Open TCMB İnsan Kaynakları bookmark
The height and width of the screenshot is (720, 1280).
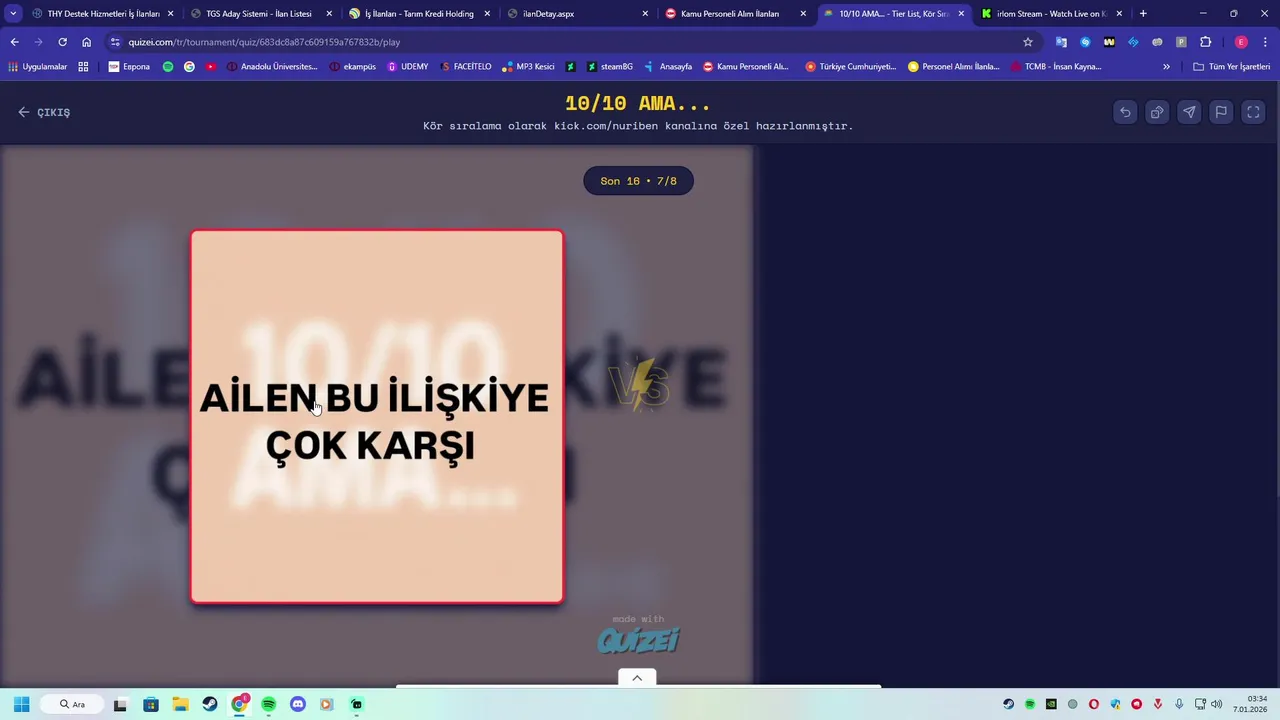pos(1056,67)
